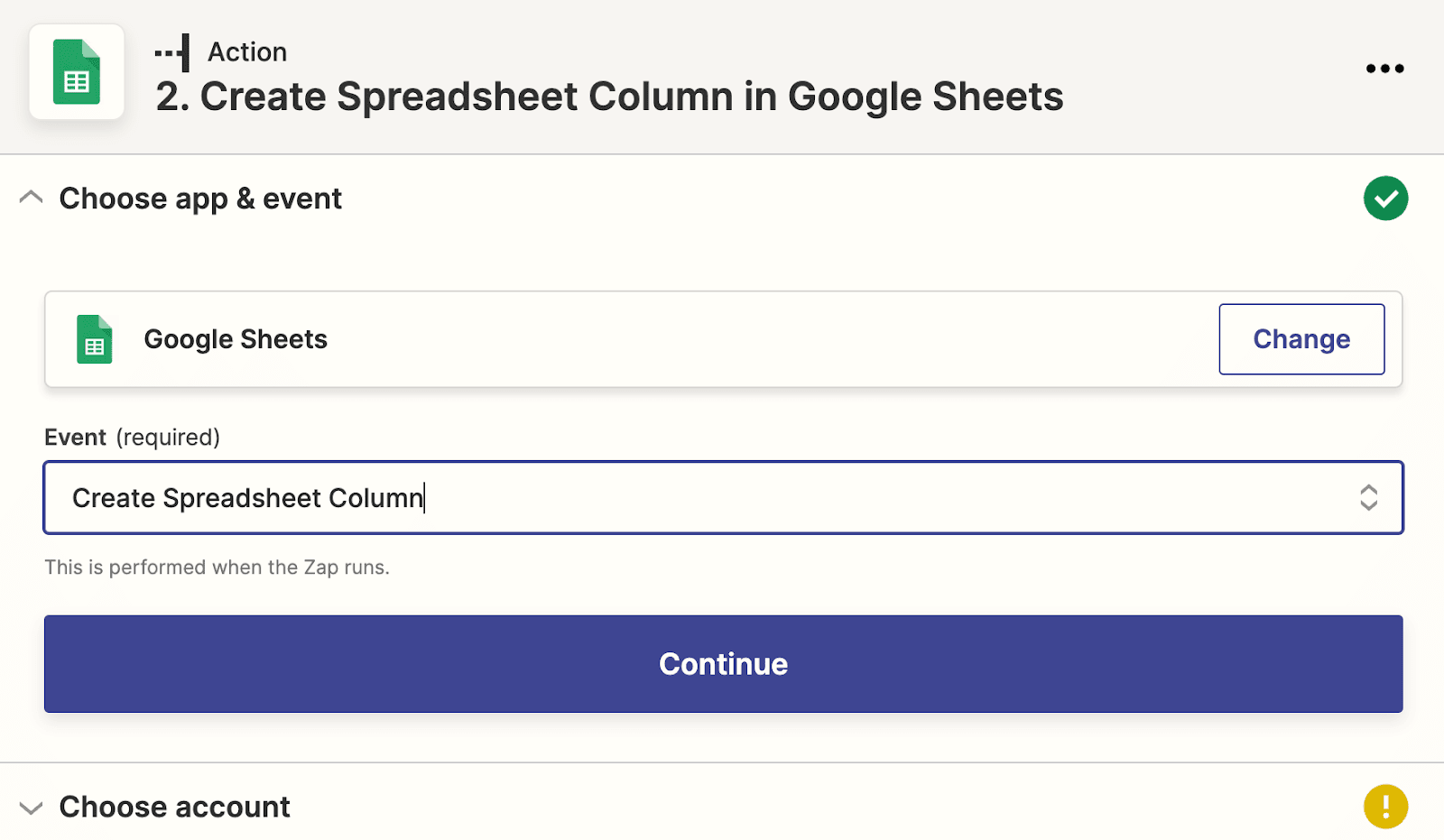The height and width of the screenshot is (840, 1444).
Task: Open the Event dropdown arrows
Action: [1368, 498]
